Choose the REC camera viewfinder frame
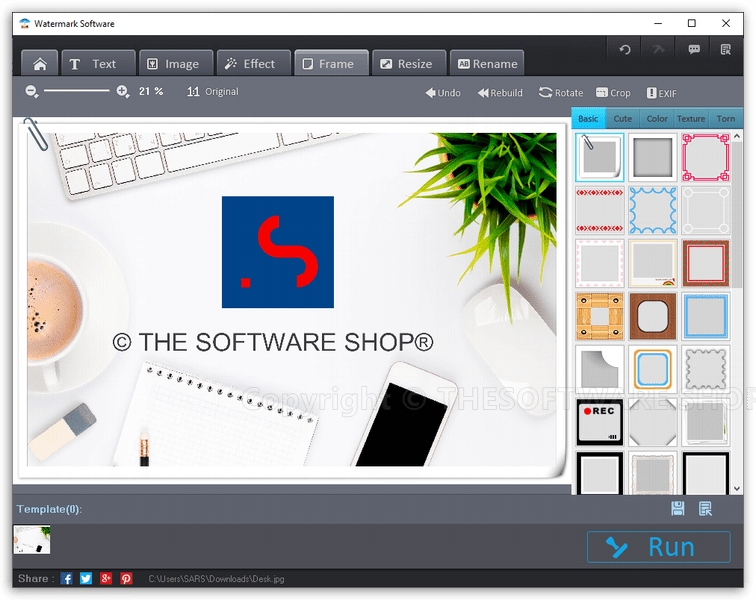Screen dimensions: 756x600 600,422
